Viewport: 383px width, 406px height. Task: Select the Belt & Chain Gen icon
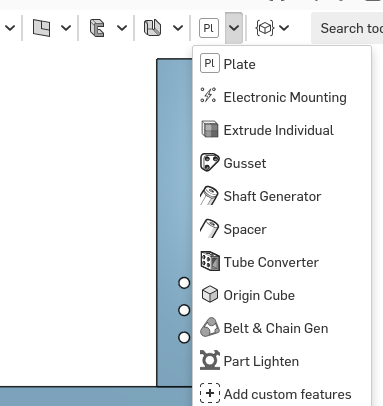tap(210, 327)
